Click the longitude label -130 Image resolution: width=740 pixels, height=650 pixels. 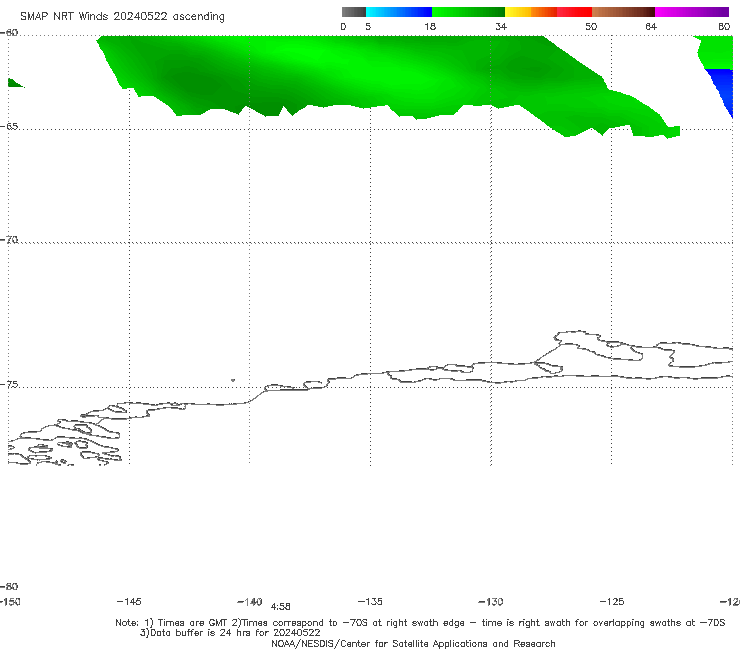[491, 601]
